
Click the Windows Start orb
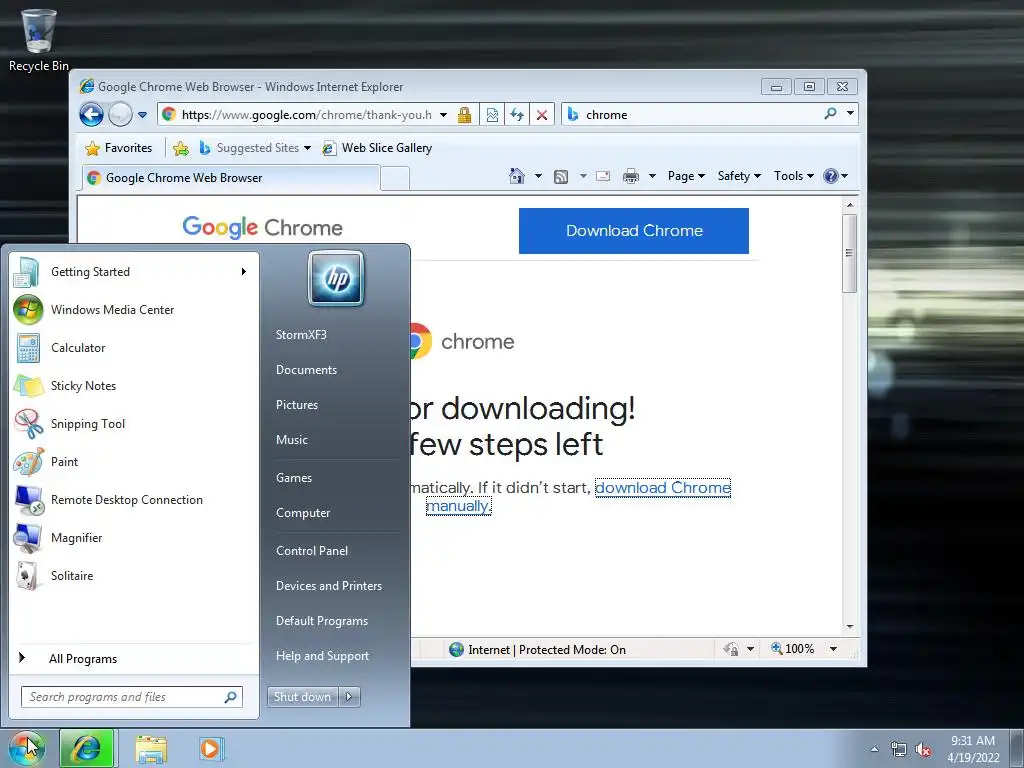pyautogui.click(x=26, y=748)
